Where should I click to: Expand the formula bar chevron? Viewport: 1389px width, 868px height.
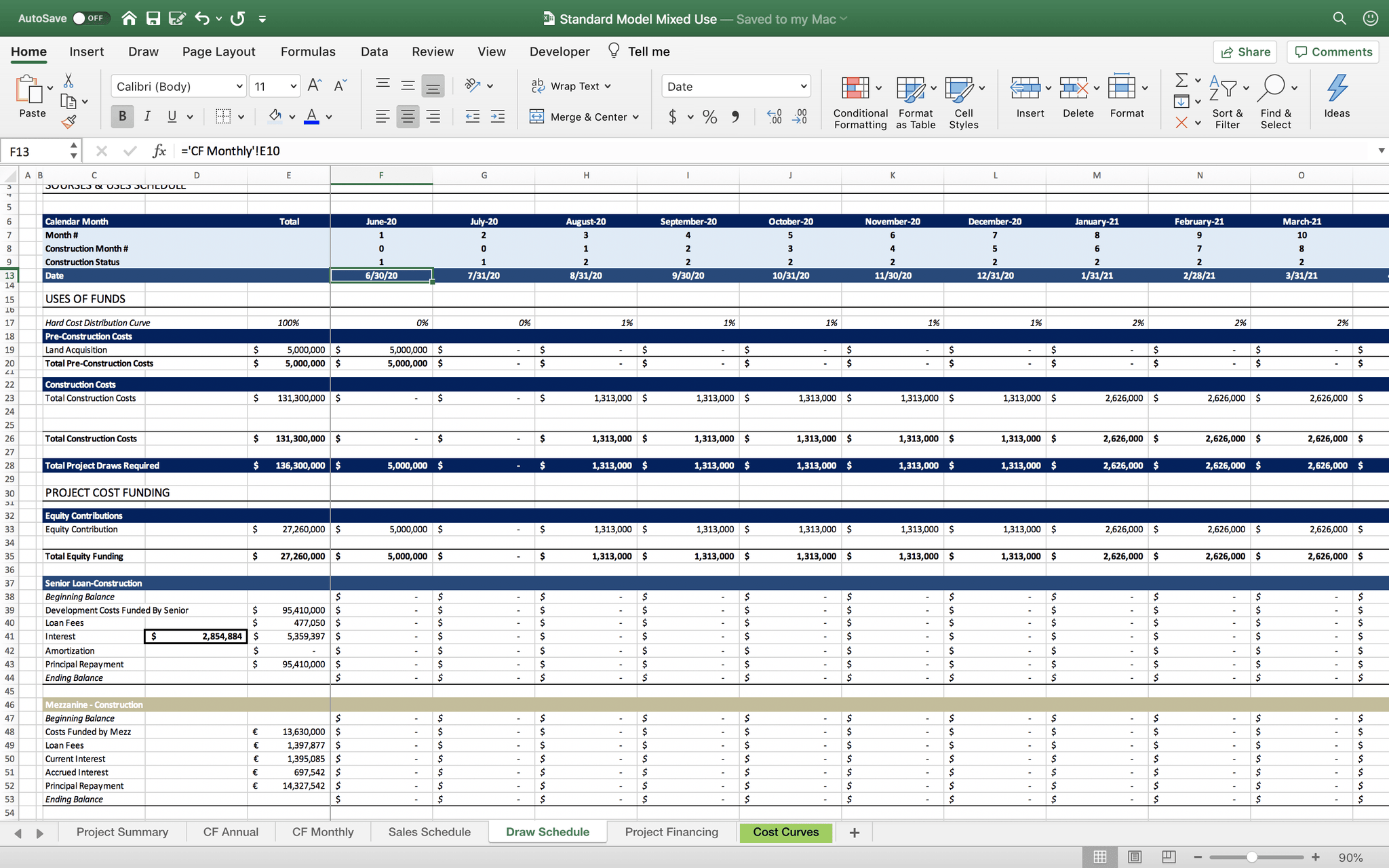click(1382, 151)
